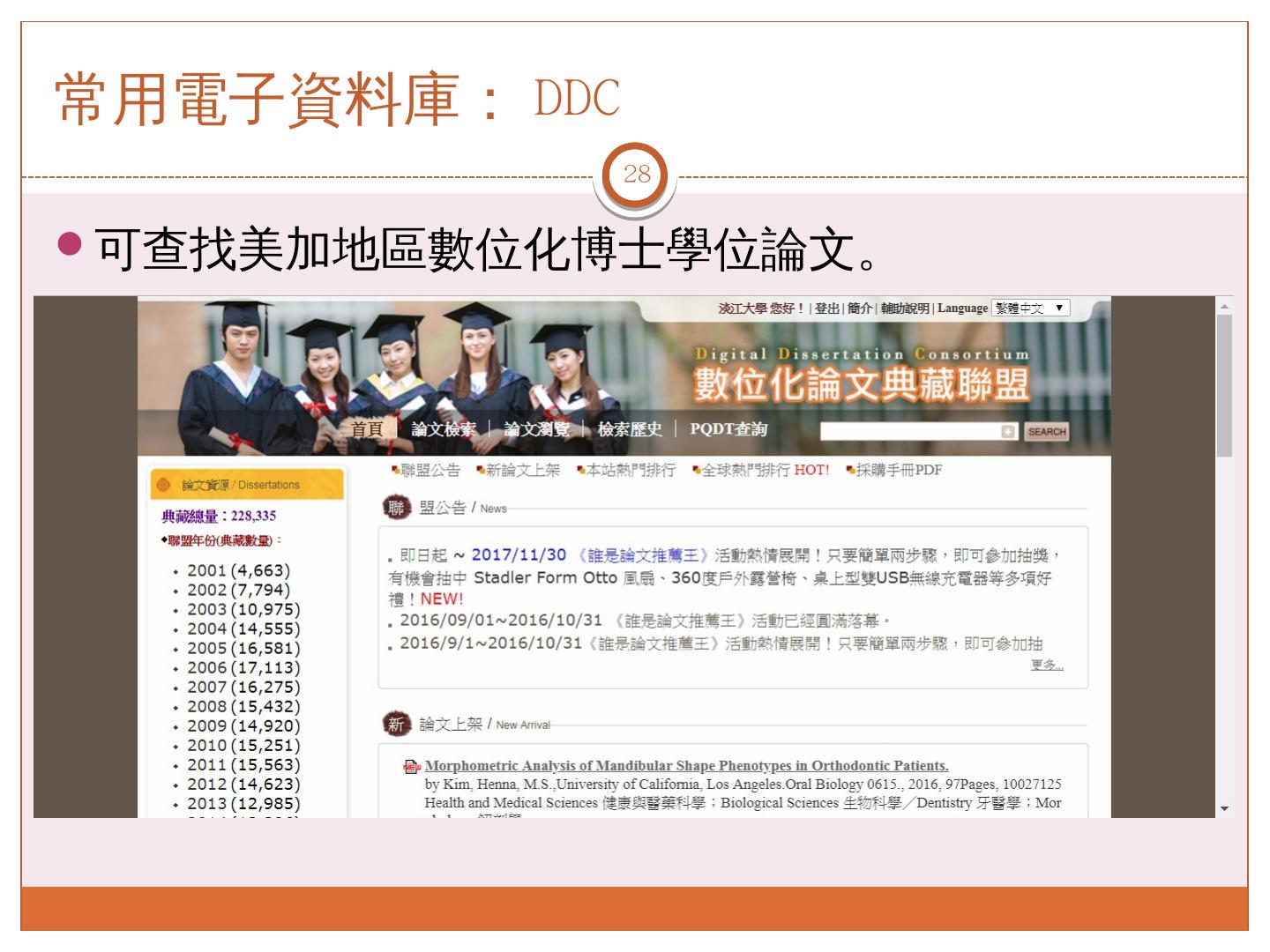This screenshot has width=1270, height=952.
Task: Click the vertical scrollbar thumb
Action: click(1224, 386)
